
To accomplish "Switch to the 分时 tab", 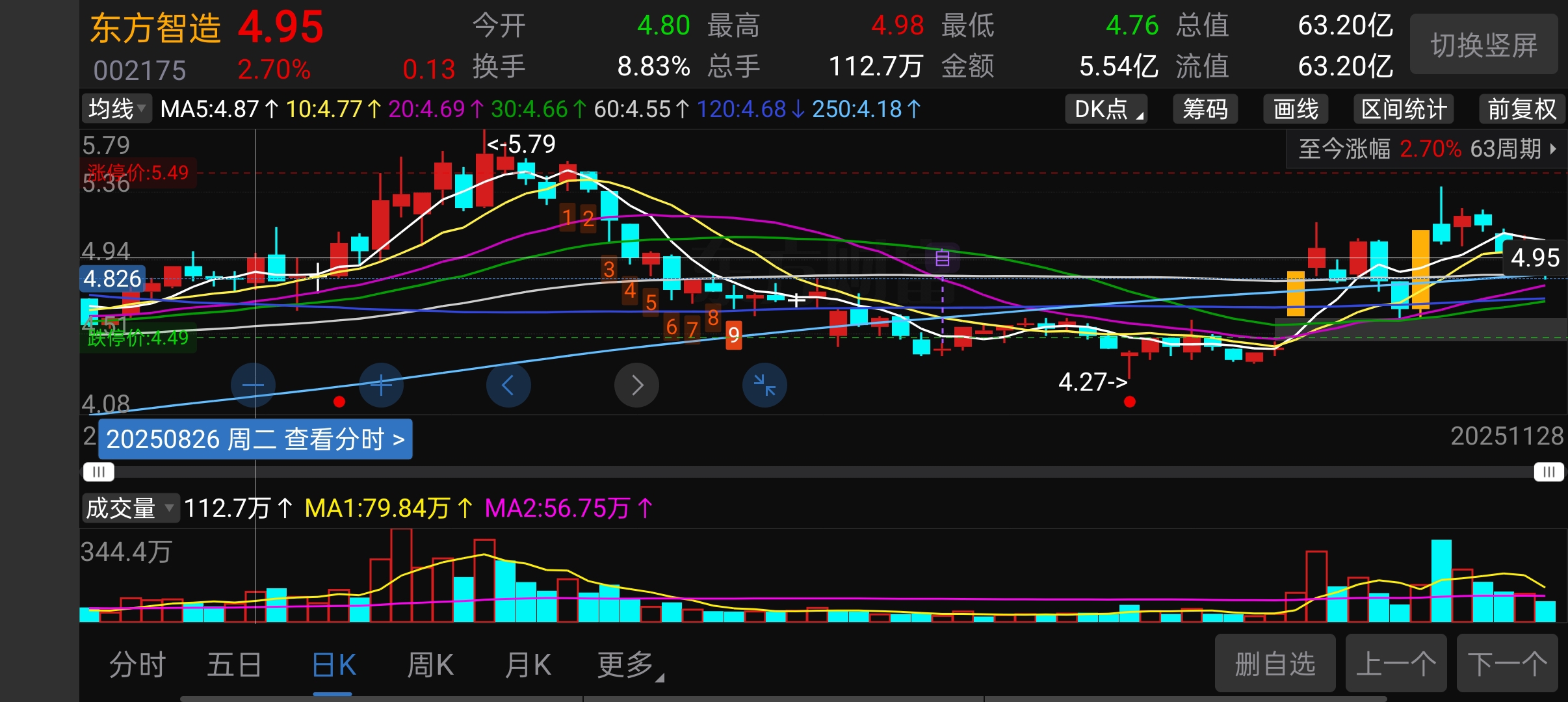I will click(137, 665).
